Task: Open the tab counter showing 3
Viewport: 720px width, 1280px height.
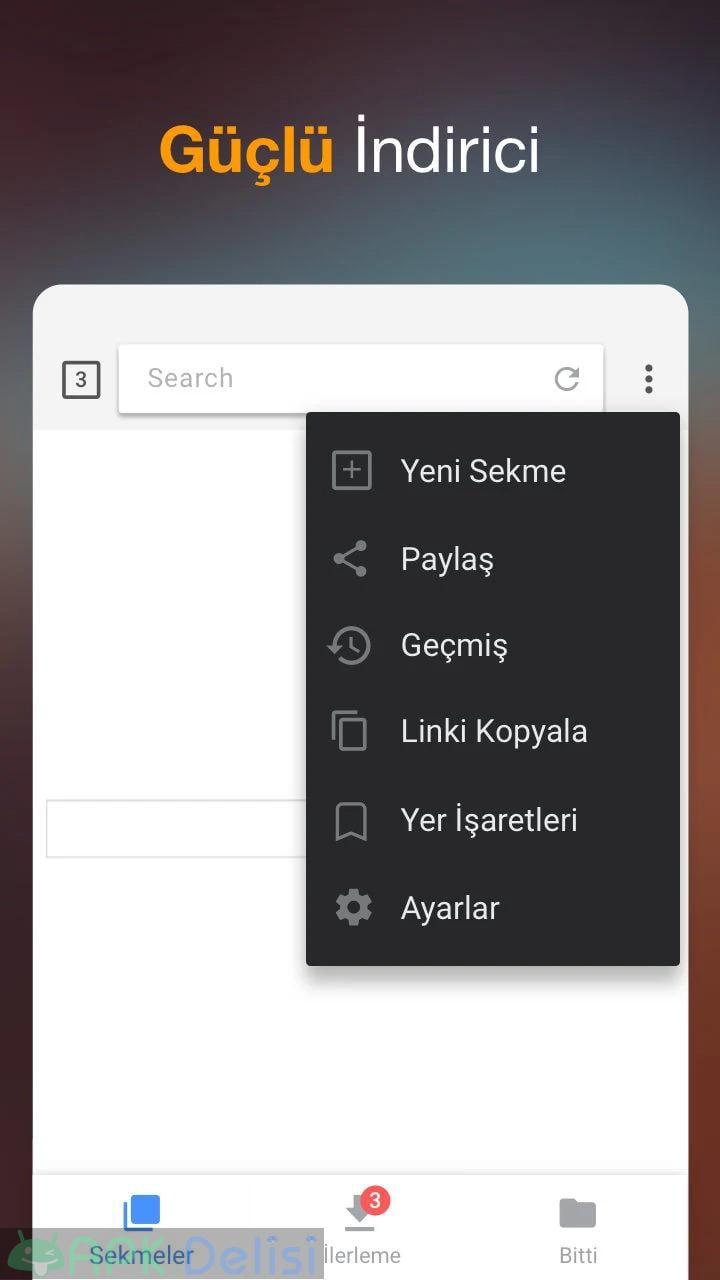Action: [x=81, y=380]
